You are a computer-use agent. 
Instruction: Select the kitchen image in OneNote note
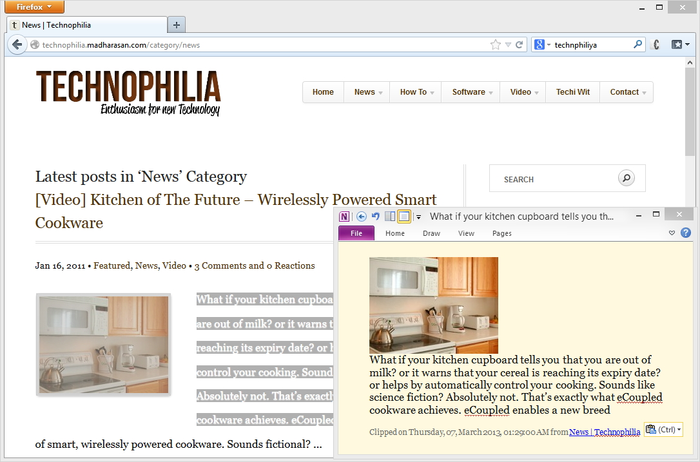pyautogui.click(x=433, y=305)
